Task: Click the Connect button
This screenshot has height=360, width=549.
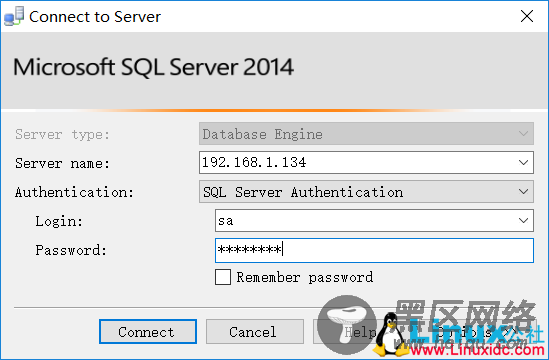Action: point(148,331)
